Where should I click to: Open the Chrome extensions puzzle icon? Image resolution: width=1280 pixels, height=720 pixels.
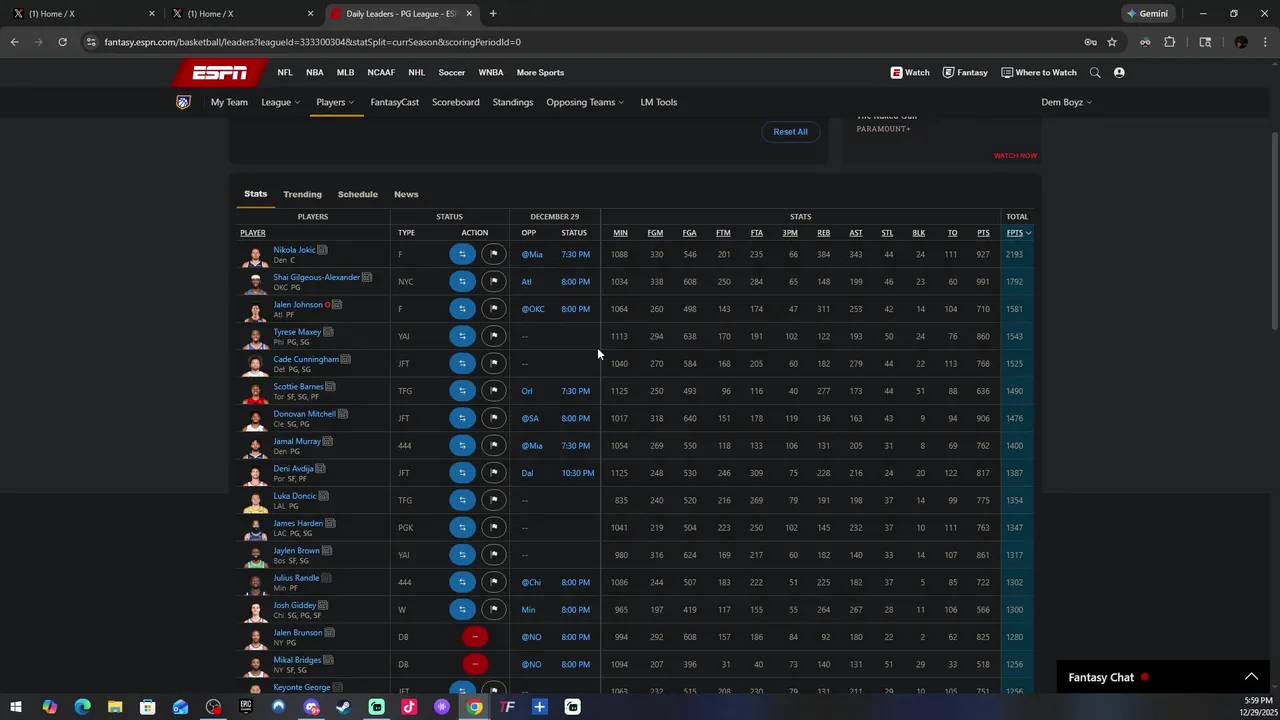point(1169,42)
